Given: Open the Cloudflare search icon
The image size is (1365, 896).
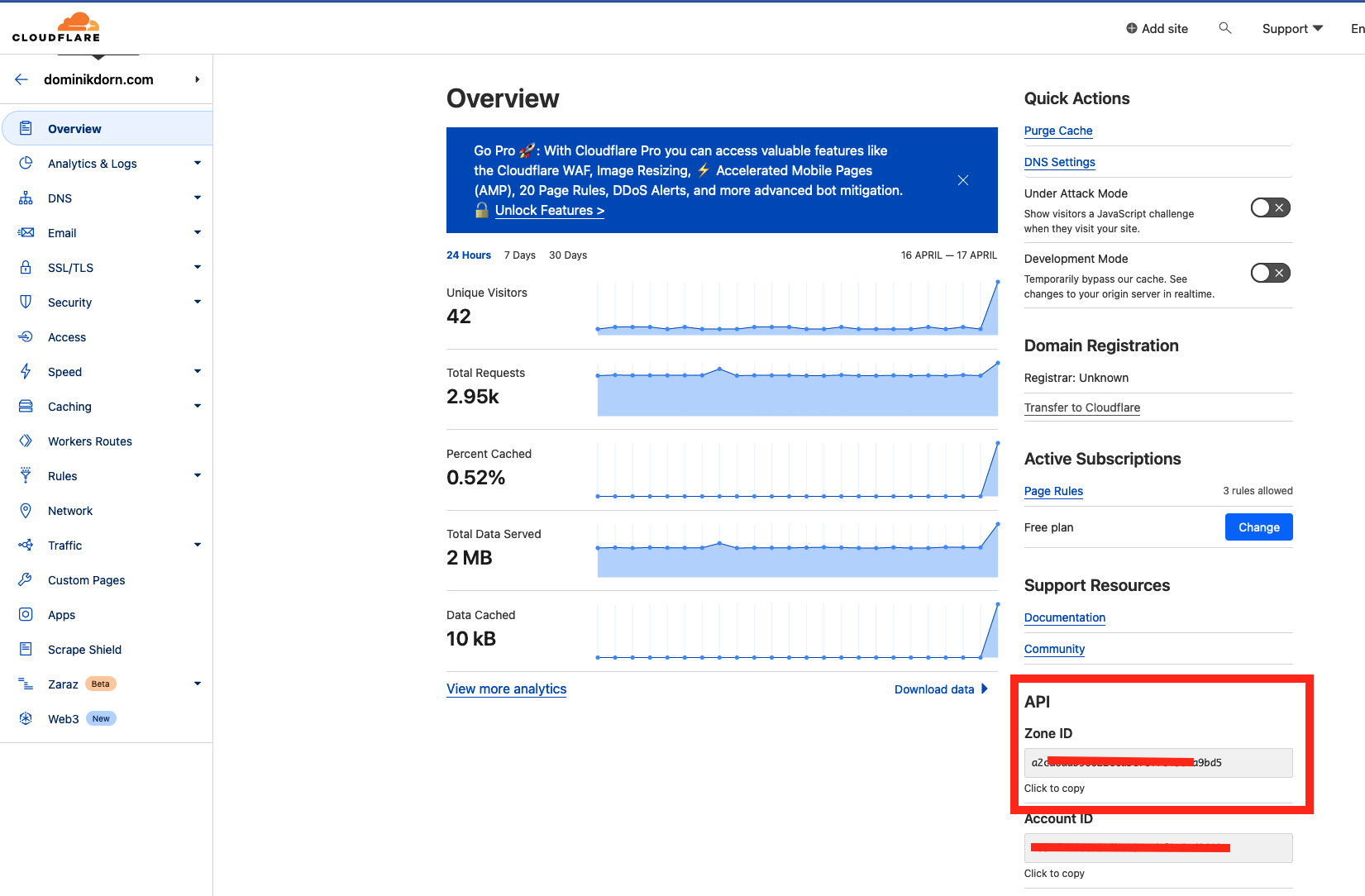Looking at the screenshot, I should tap(1224, 27).
